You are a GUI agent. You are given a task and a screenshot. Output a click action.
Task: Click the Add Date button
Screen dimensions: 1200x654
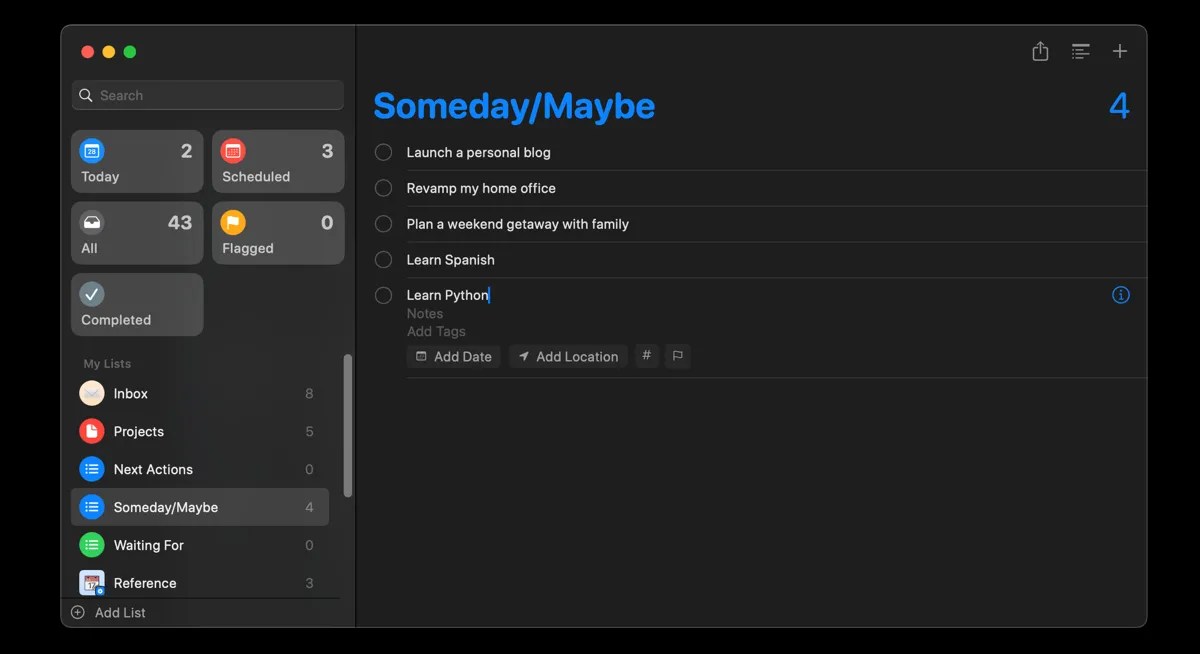tap(453, 356)
